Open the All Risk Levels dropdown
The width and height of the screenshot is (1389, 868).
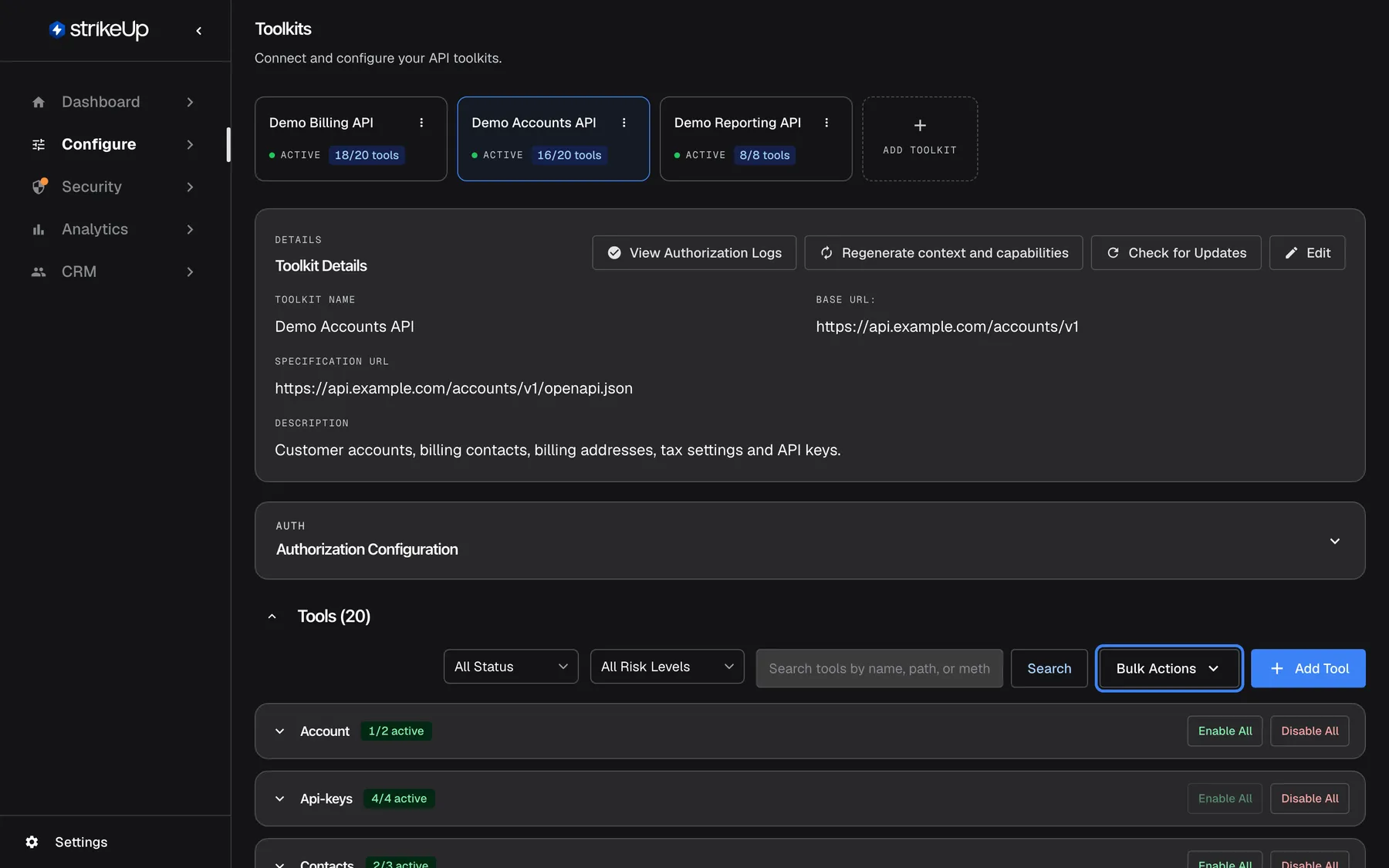667,667
